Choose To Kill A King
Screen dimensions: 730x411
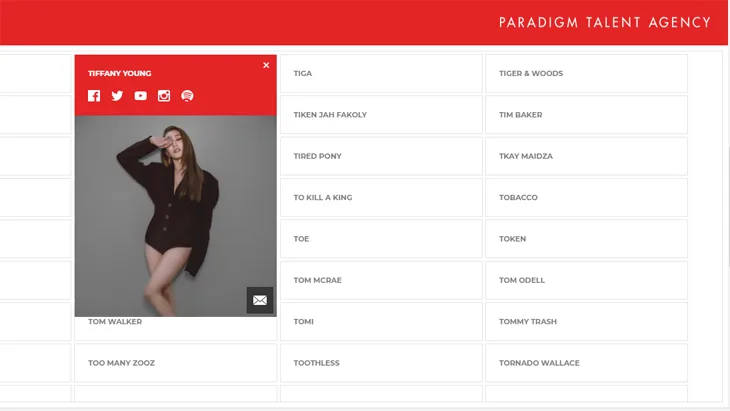click(x=381, y=197)
